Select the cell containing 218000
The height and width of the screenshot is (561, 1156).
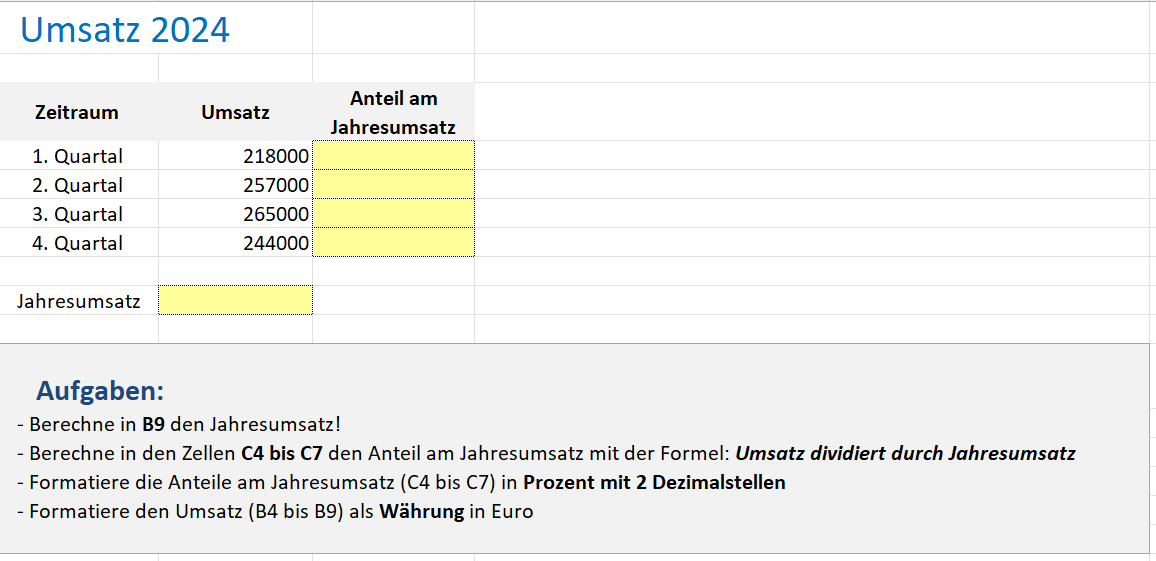pos(236,156)
